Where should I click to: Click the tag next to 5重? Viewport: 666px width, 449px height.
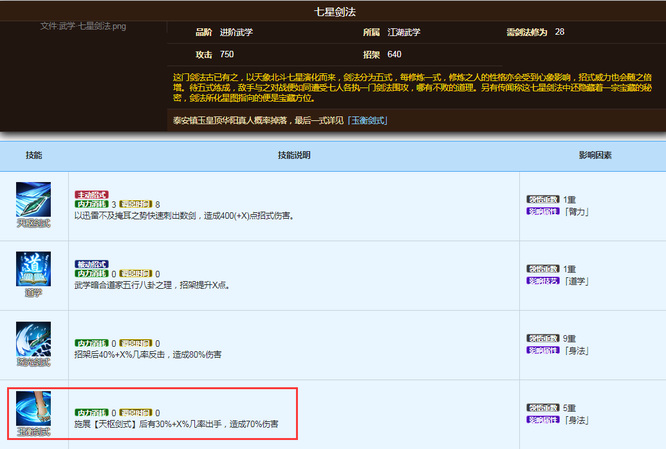[543, 409]
